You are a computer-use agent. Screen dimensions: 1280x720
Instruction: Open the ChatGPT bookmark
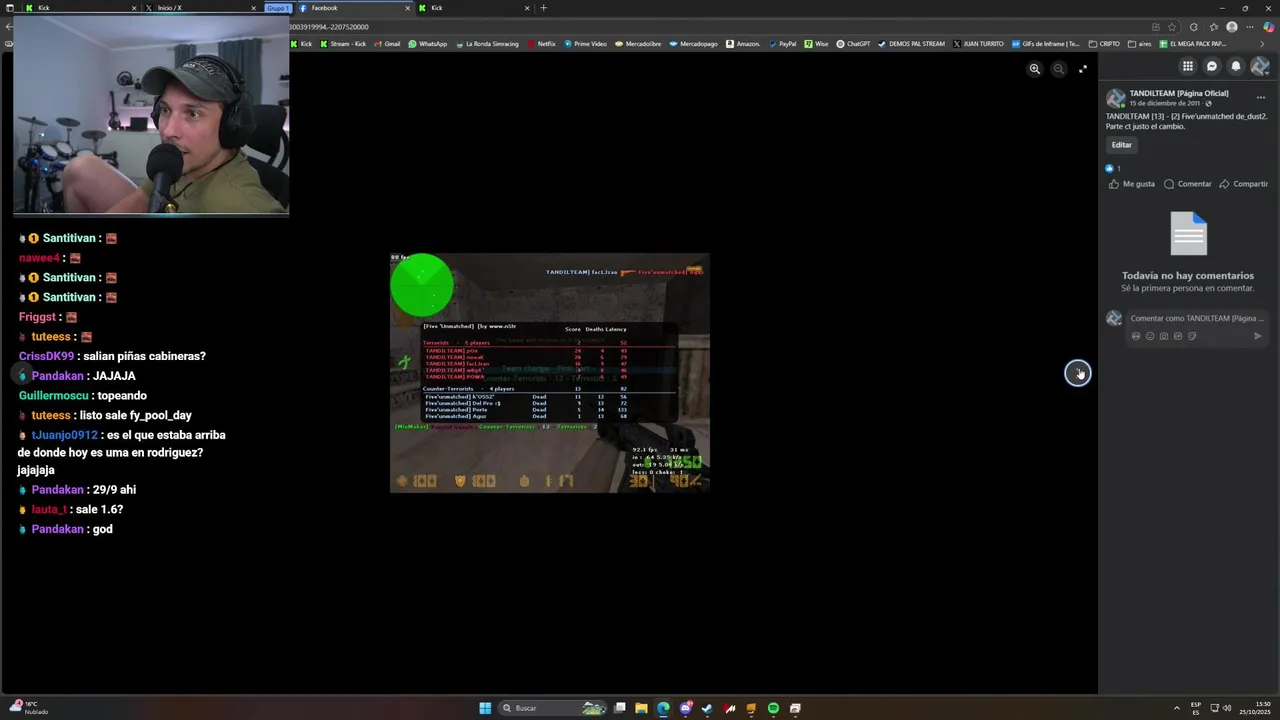pos(853,44)
